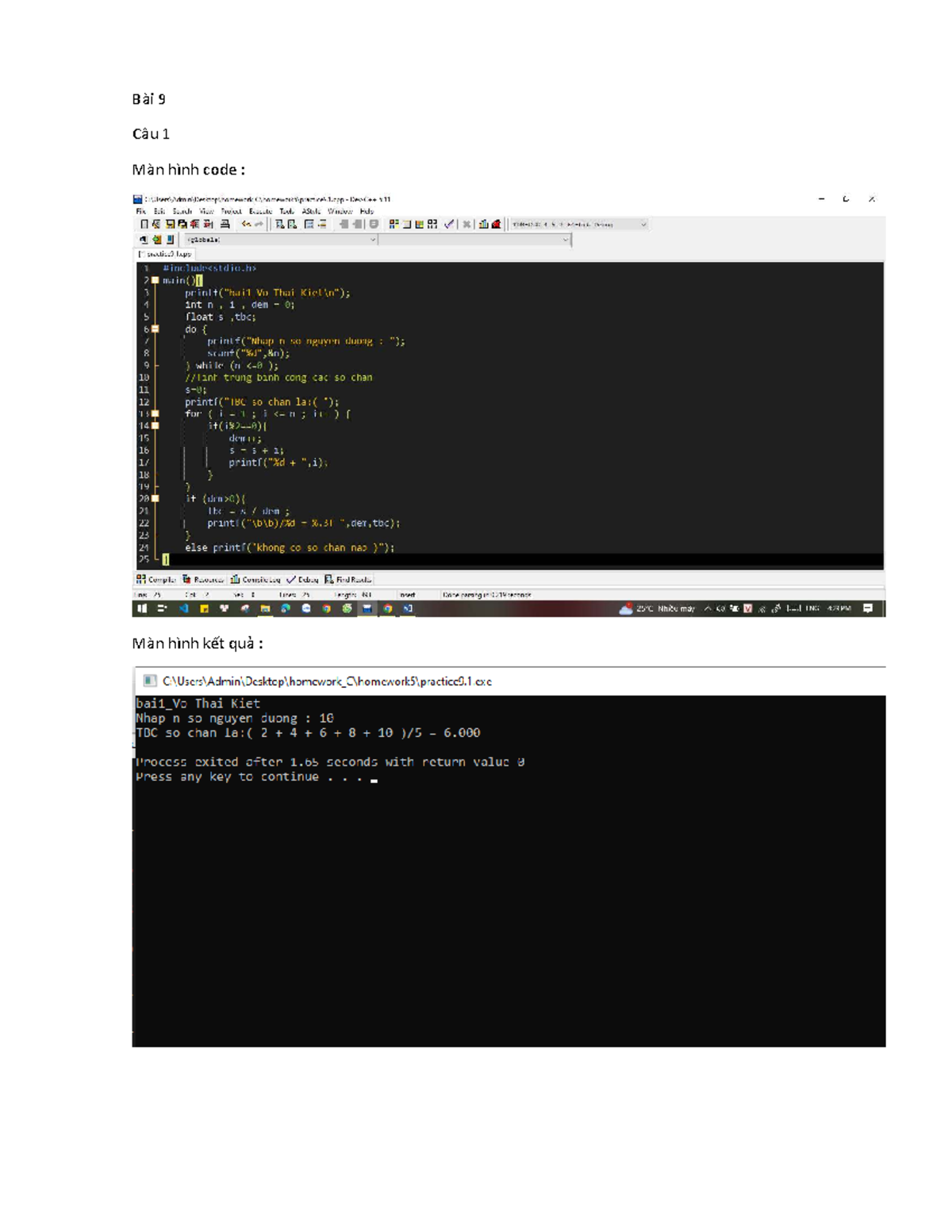Click the Undo arrow icon
The height and width of the screenshot is (1232, 952).
(245, 225)
